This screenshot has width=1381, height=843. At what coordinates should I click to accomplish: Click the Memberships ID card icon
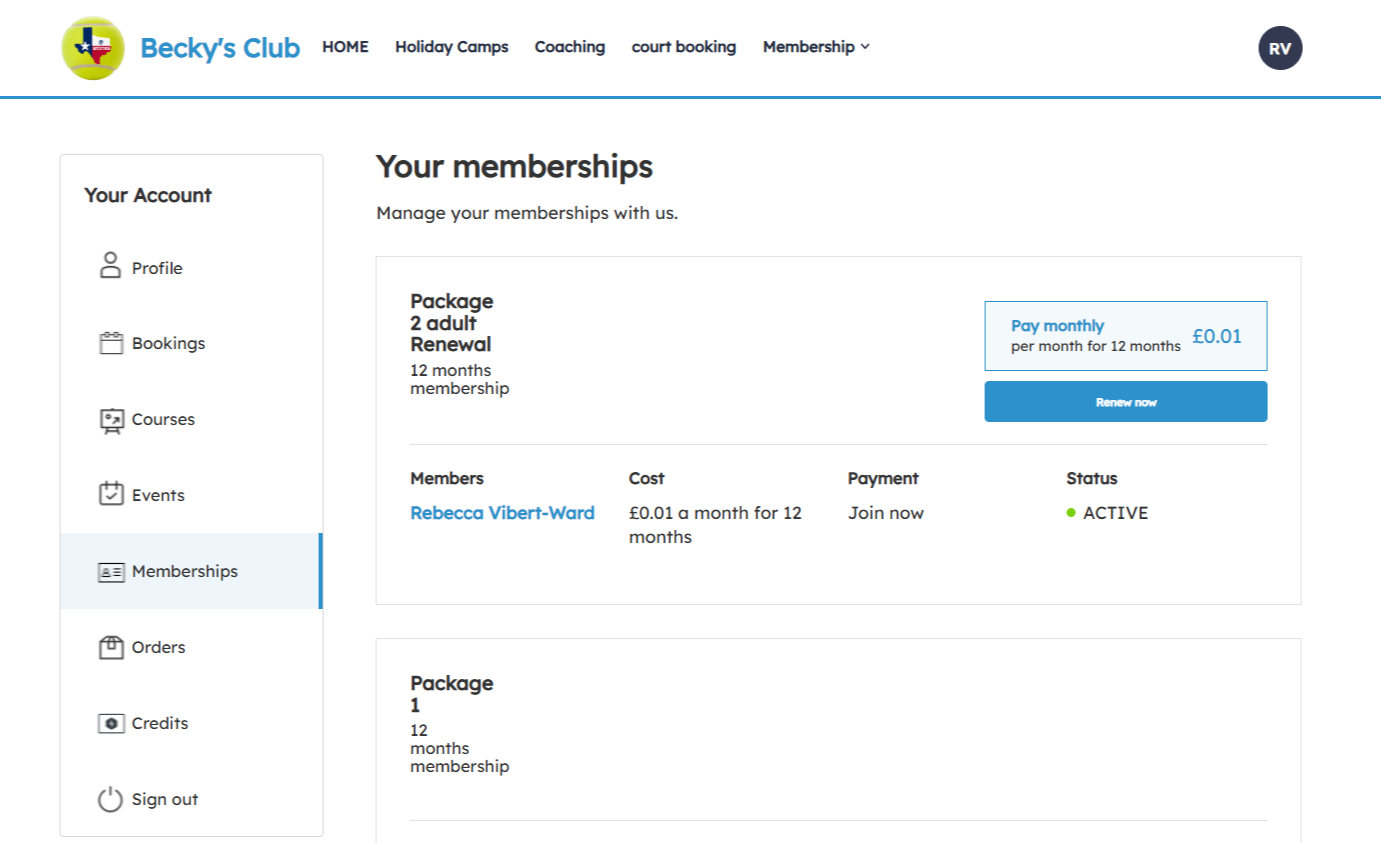(110, 572)
